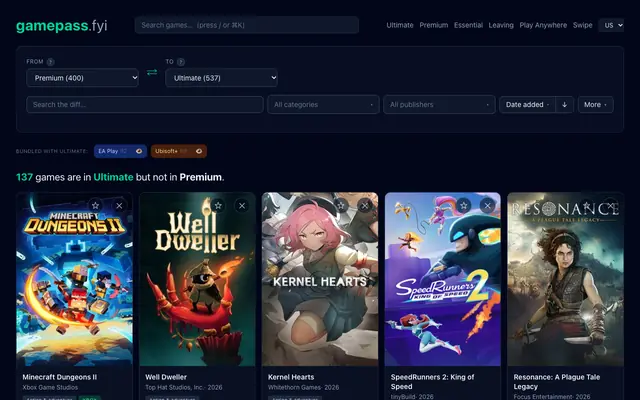The height and width of the screenshot is (400, 640).
Task: Dismiss the Resonance card with X
Action: point(610,205)
